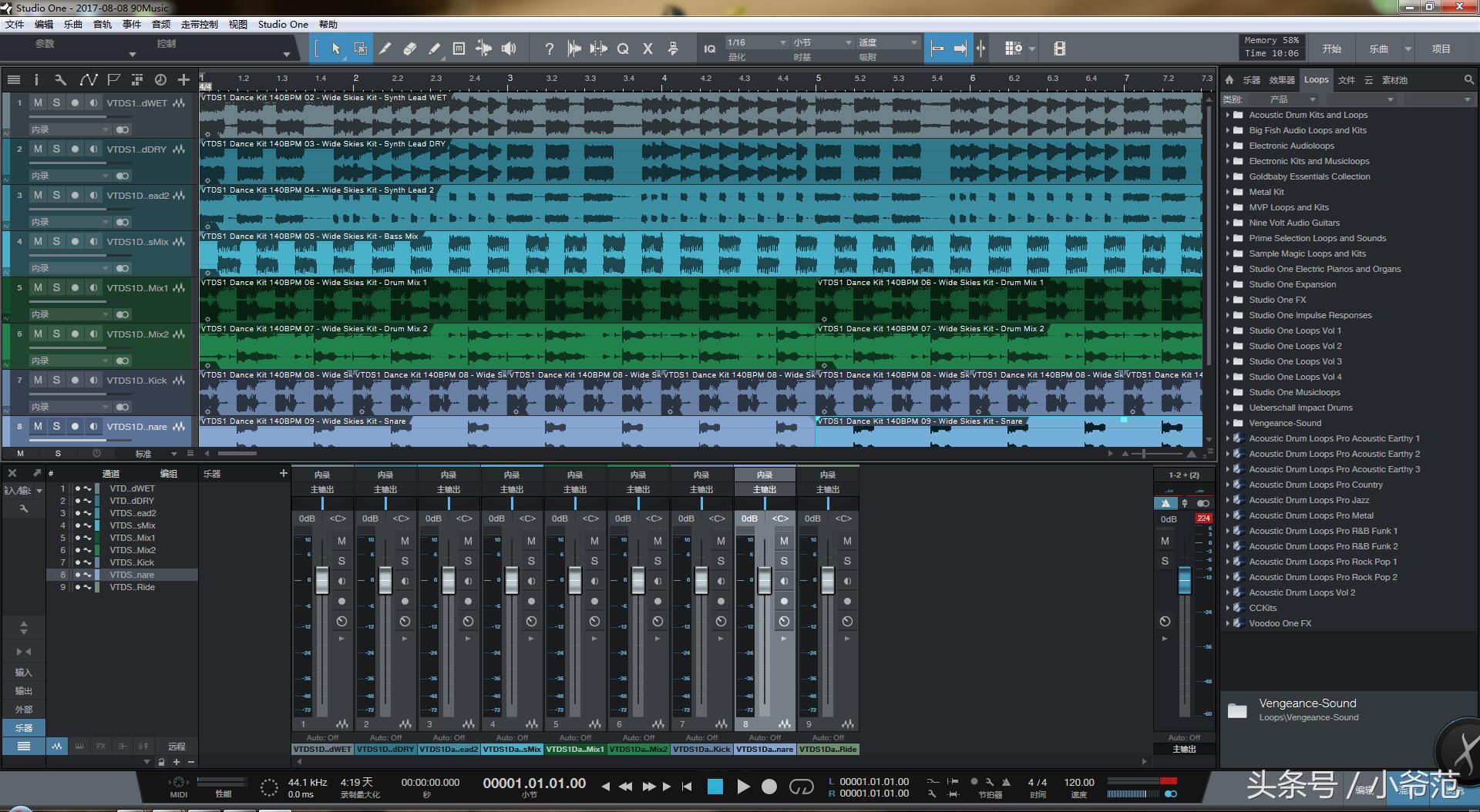Expand the Metal Kit folder

point(1228,192)
